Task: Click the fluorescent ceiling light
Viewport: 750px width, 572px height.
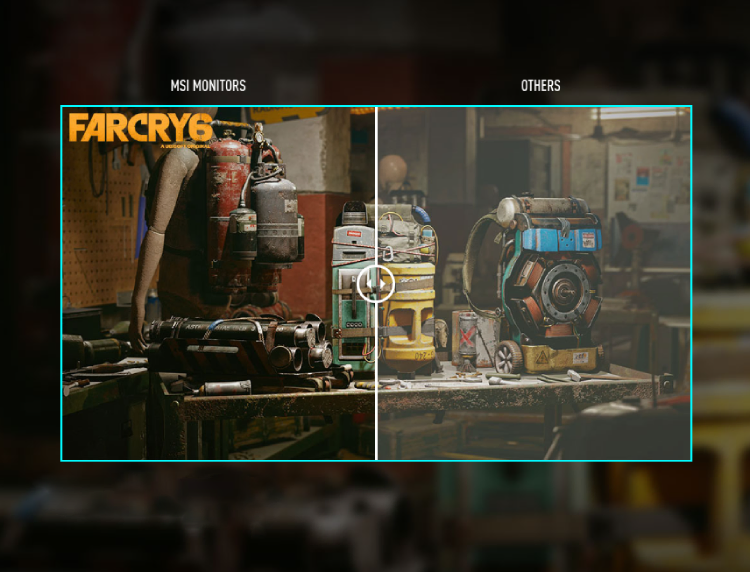Action: (640, 113)
